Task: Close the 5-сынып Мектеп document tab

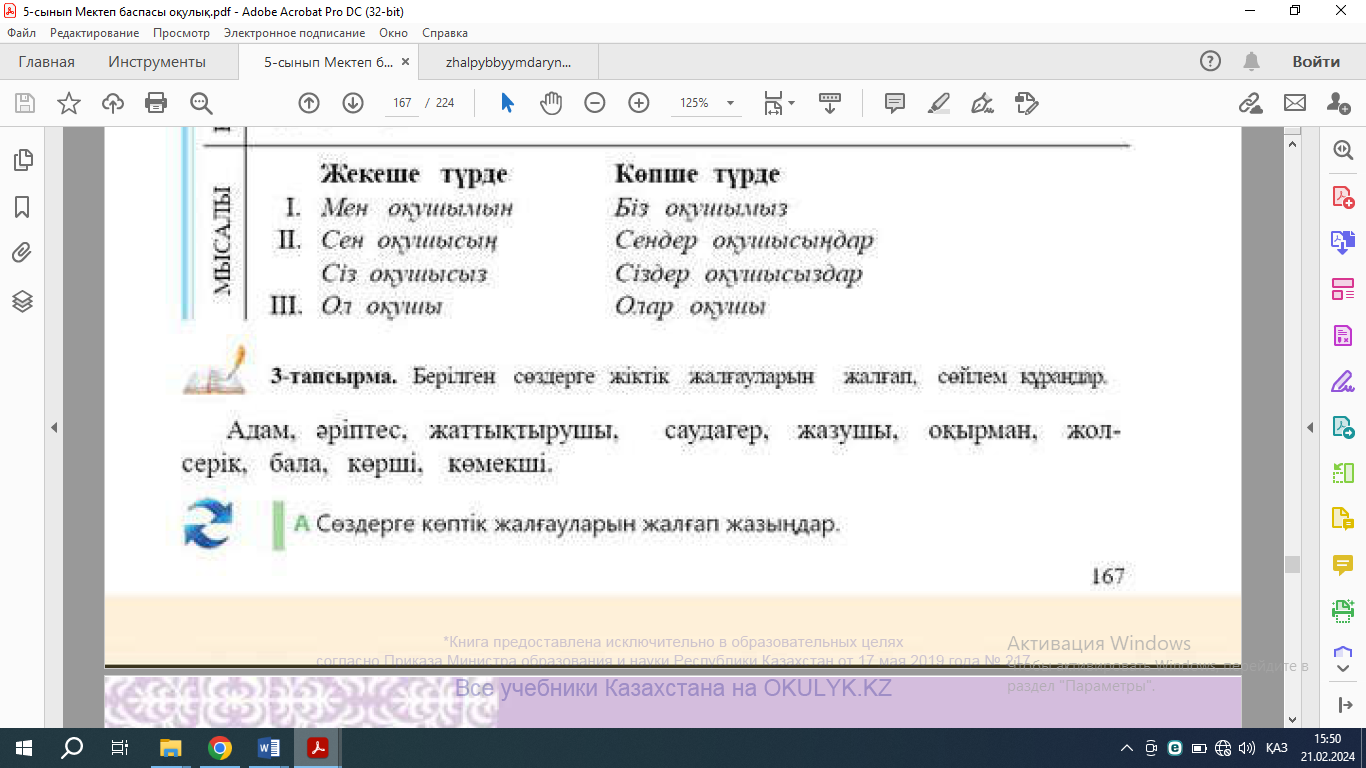Action: tap(405, 62)
